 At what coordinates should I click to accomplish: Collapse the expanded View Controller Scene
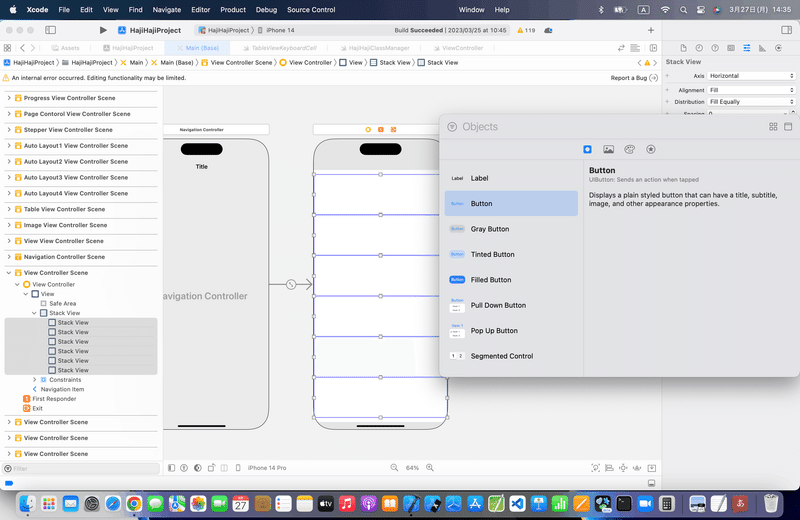[x=9, y=273]
